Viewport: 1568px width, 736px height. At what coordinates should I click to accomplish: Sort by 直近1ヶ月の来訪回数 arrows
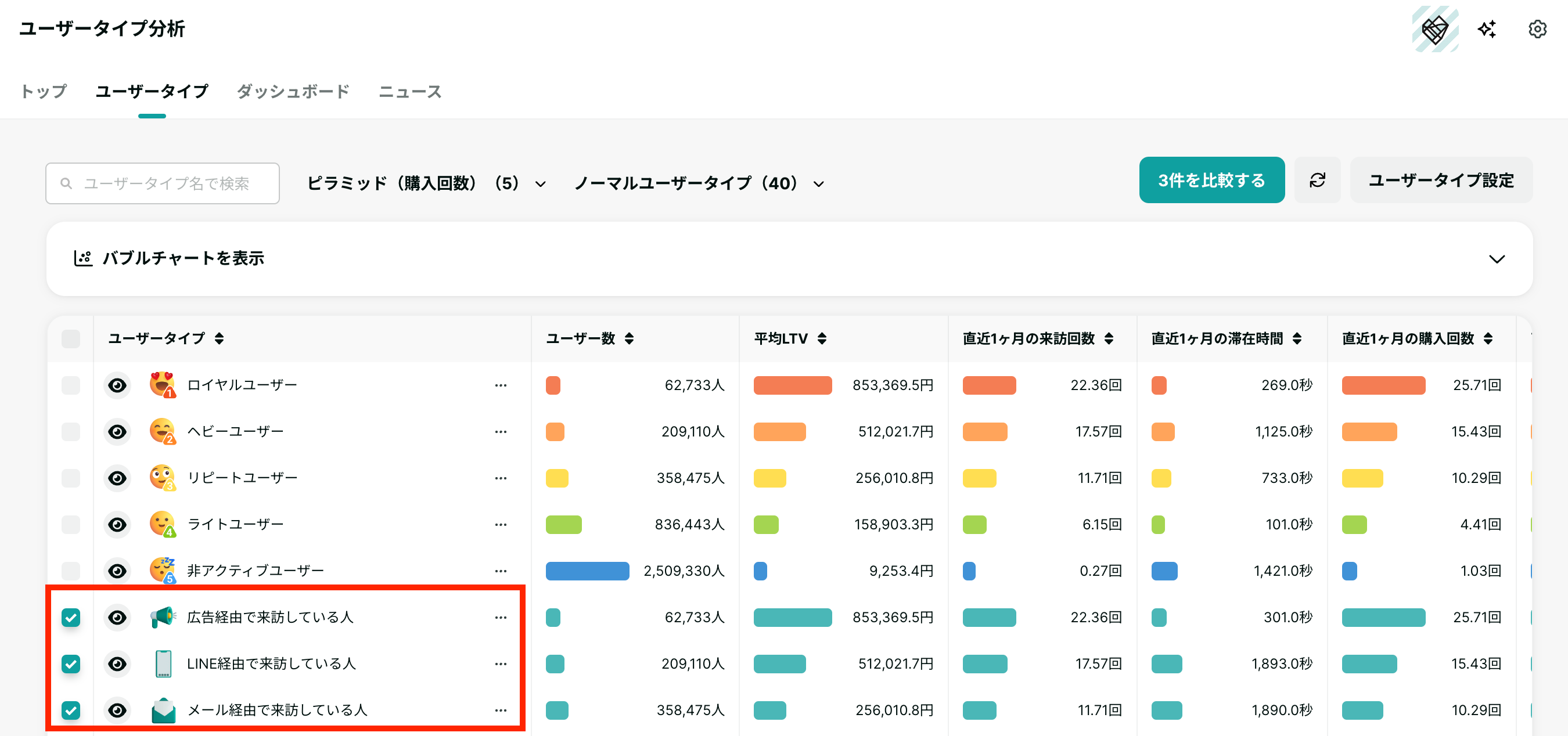1109,338
